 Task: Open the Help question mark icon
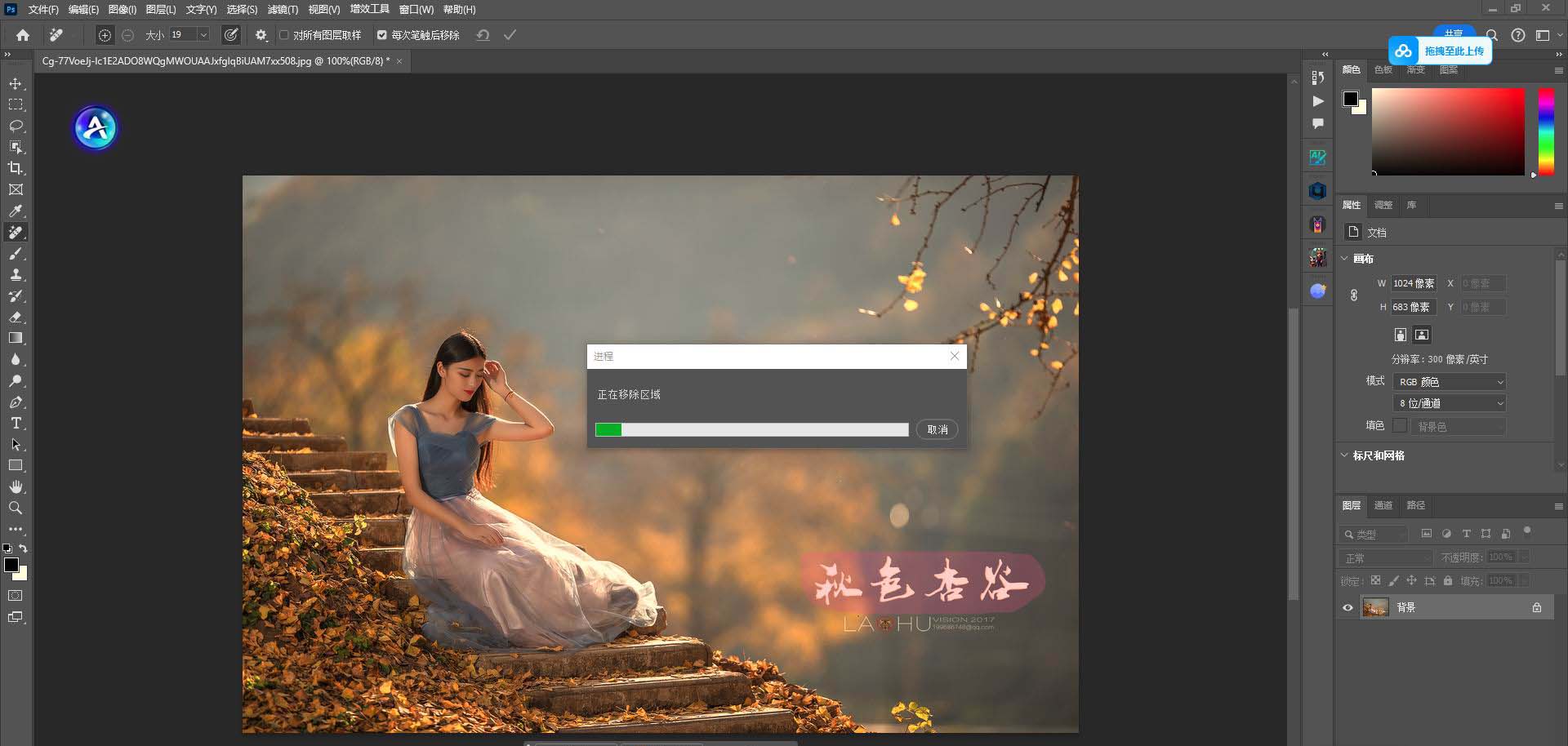tap(1517, 35)
